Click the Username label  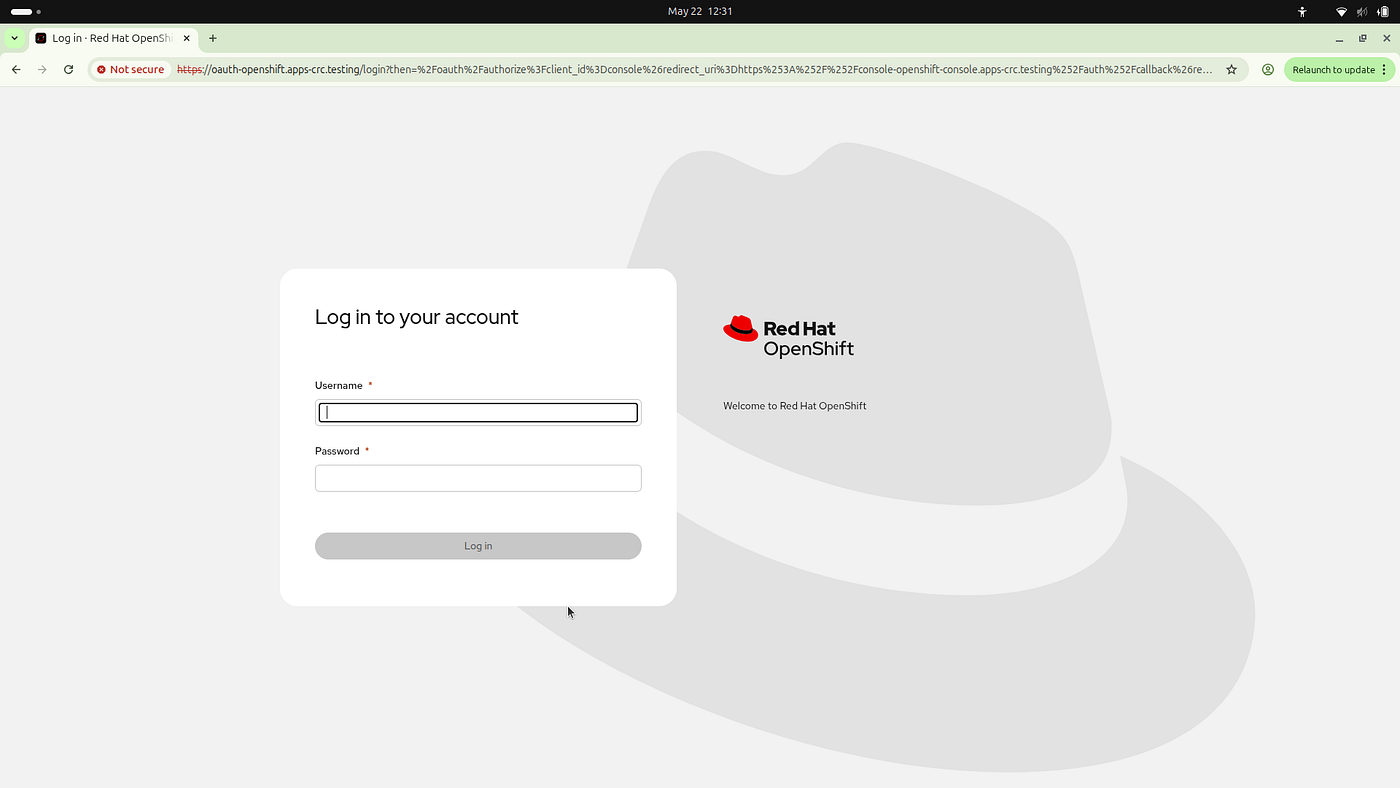point(339,386)
